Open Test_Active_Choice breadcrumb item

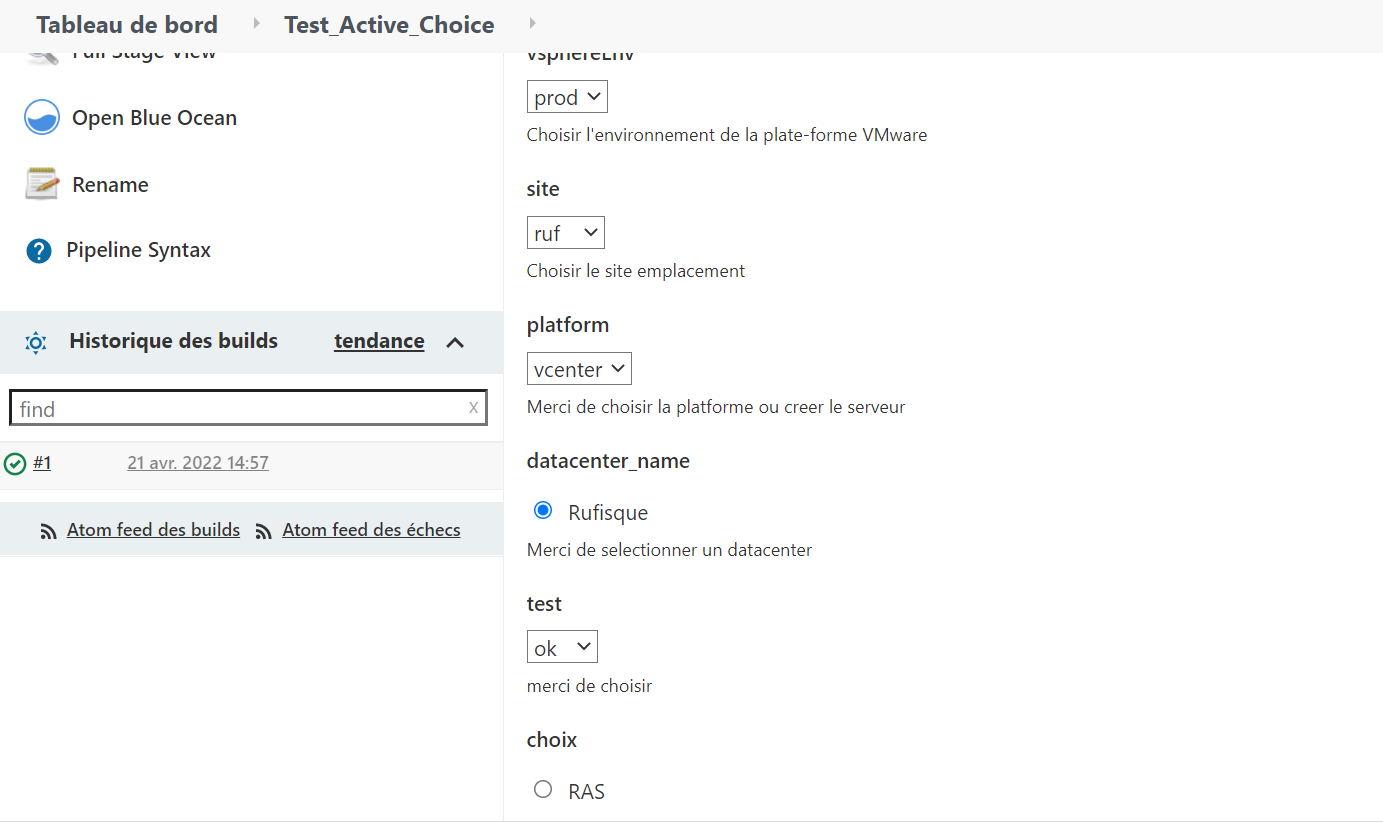pyautogui.click(x=389, y=24)
